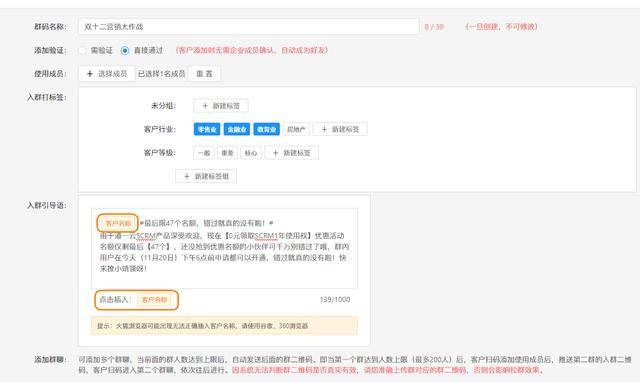The image size is (640, 382).
Task: Open the 选择成员 member picker
Action: [107, 73]
